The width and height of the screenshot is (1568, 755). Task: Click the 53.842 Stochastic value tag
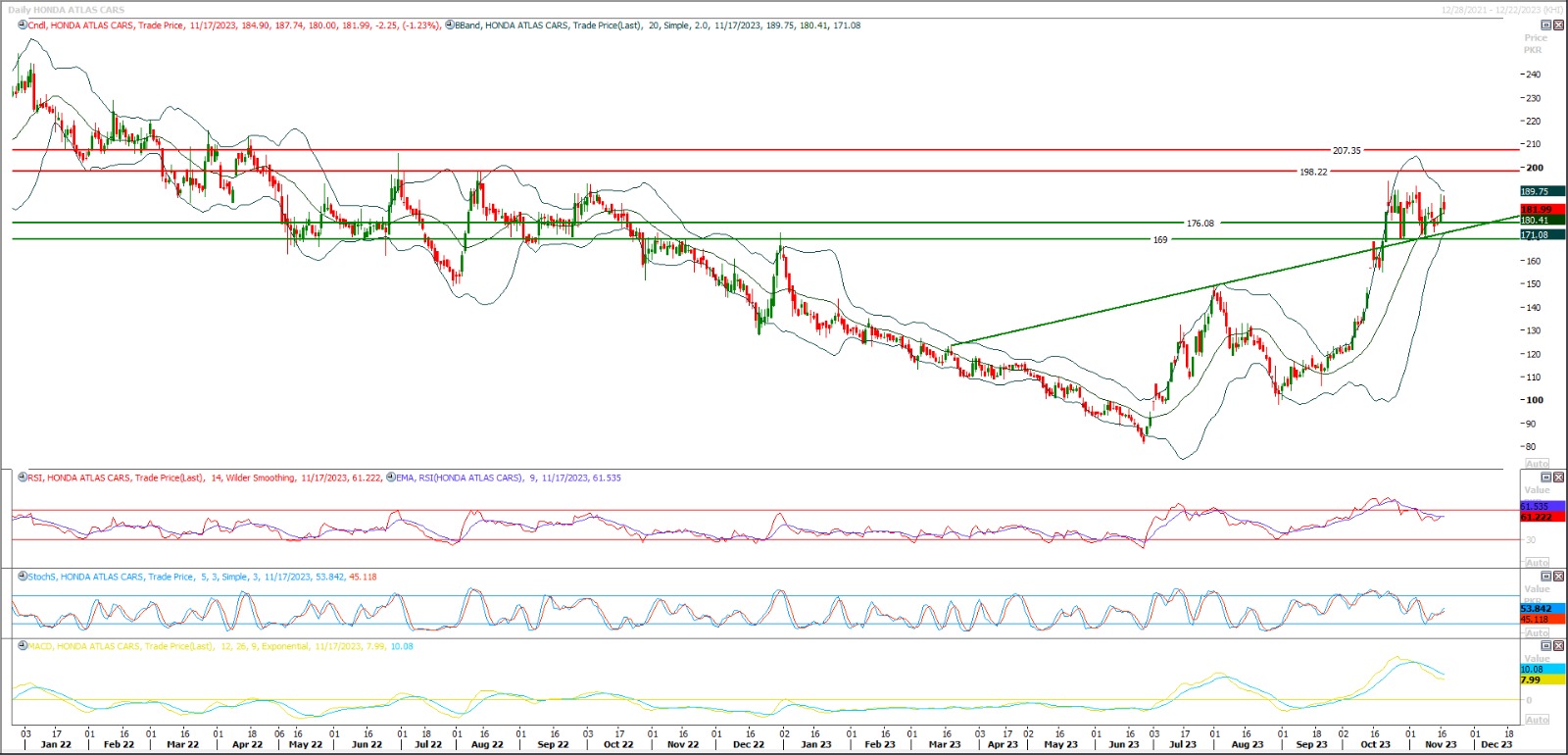click(x=1543, y=609)
